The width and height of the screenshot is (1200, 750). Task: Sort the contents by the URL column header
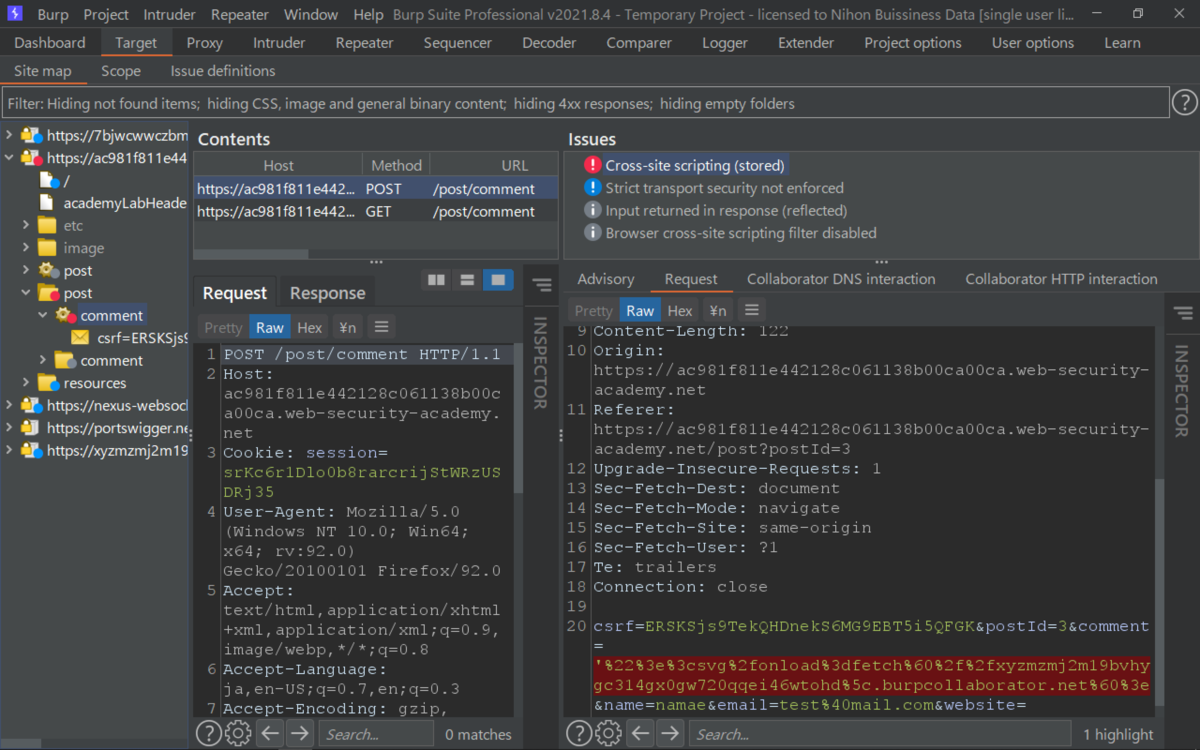515,165
